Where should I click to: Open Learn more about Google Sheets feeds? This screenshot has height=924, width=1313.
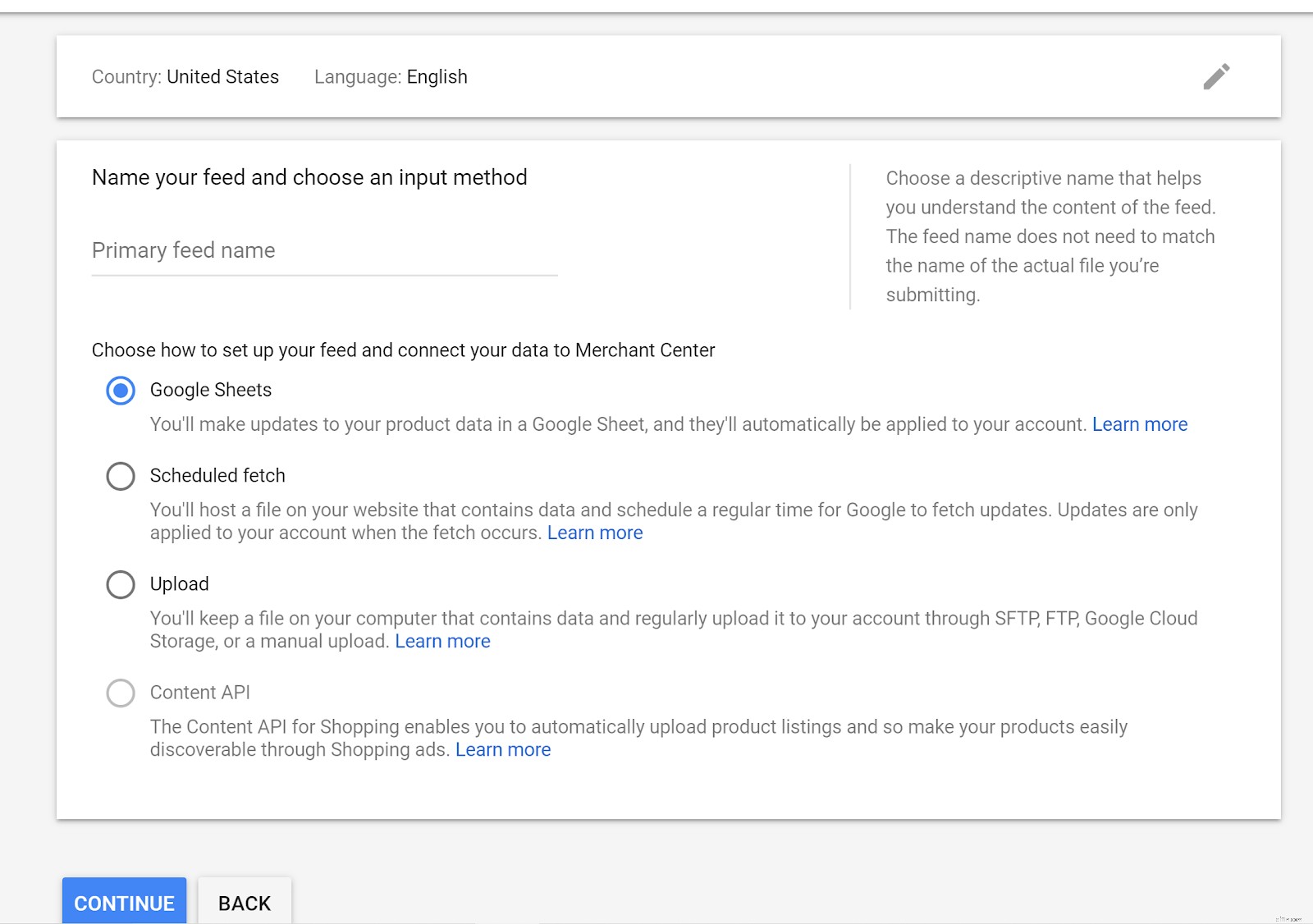point(1139,424)
